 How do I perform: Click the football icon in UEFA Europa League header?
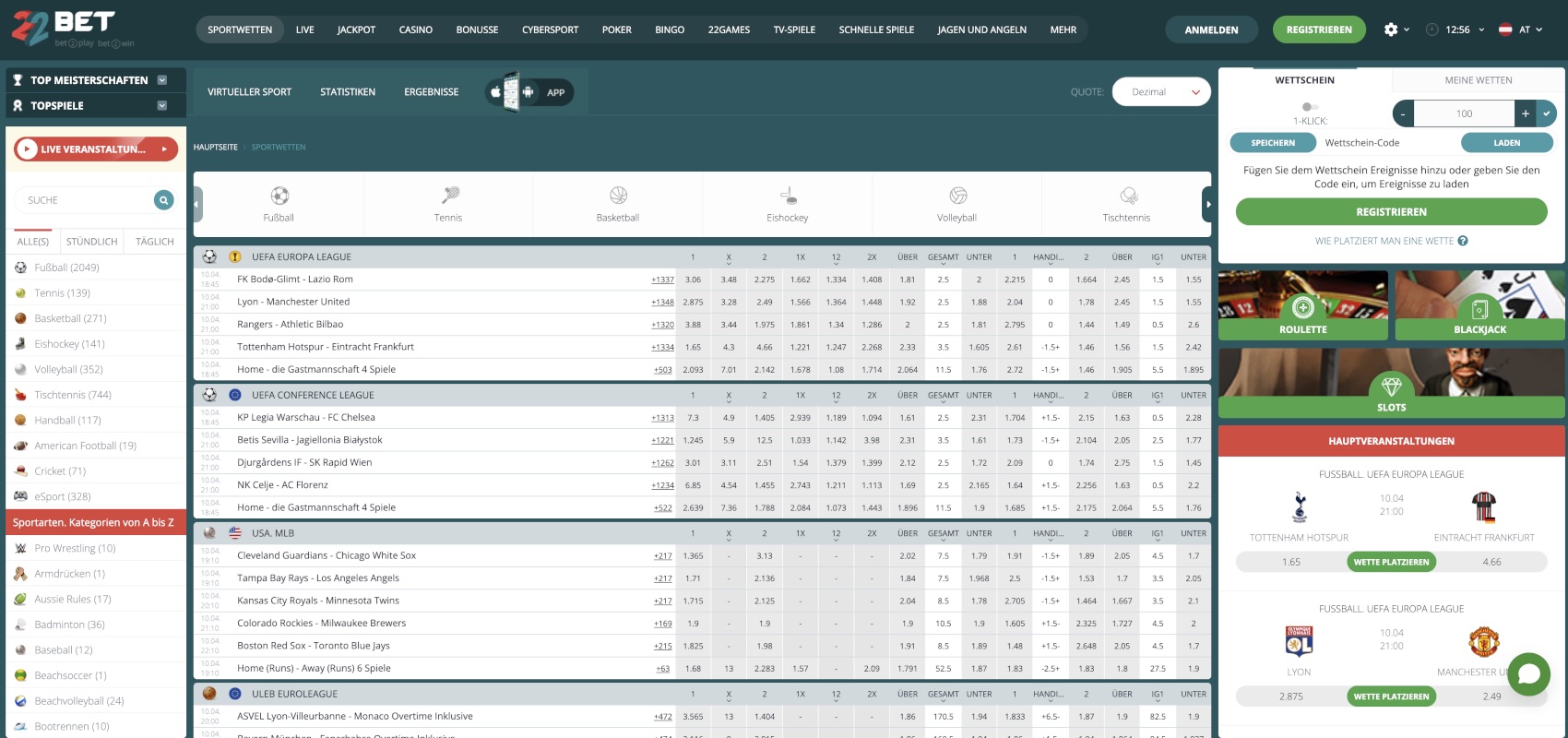pyautogui.click(x=209, y=256)
